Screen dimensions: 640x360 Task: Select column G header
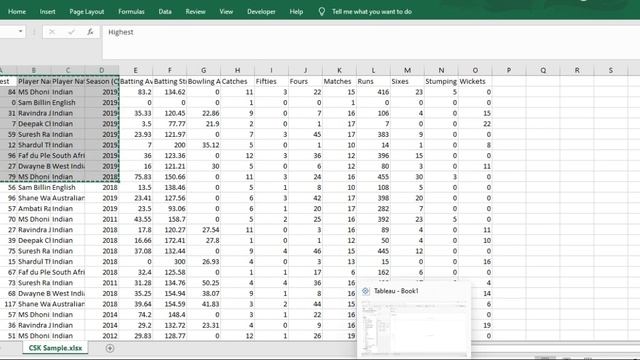[x=203, y=70]
